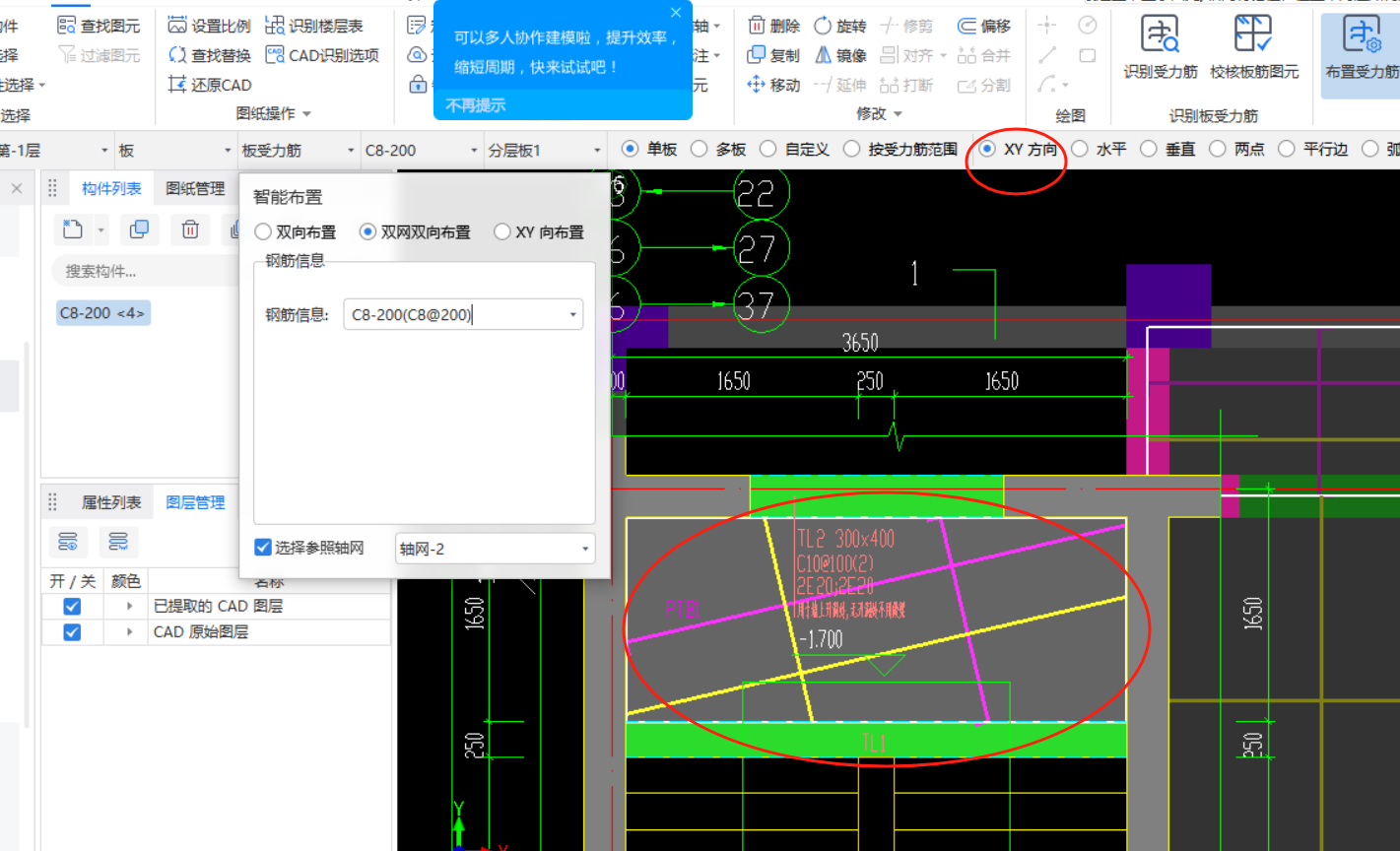This screenshot has height=851, width=1400.
Task: Click the first layer display icon in 图层管理
Action: pyautogui.click(x=68, y=542)
